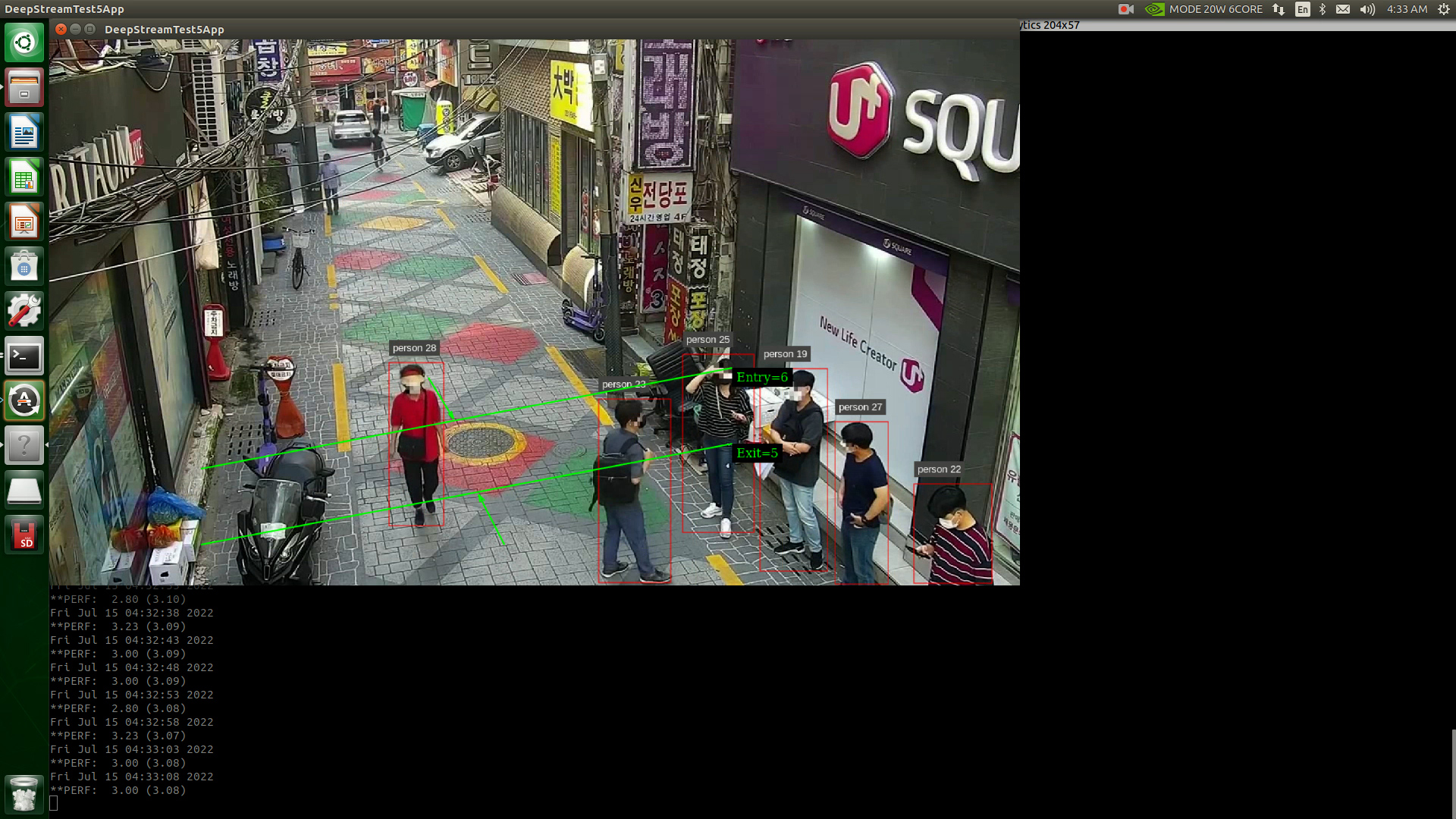Open the 4:33 AM clock menu
The height and width of the screenshot is (819, 1456).
[x=1407, y=9]
